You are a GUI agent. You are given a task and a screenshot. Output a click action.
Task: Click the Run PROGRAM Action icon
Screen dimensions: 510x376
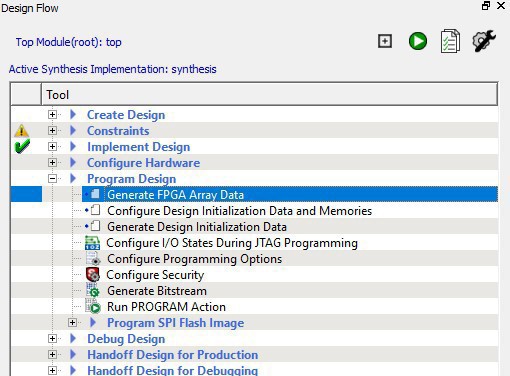[92, 306]
